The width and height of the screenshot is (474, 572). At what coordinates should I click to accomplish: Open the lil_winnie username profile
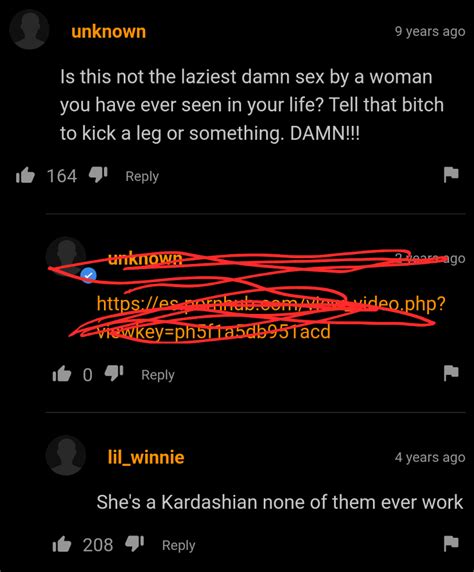point(146,457)
